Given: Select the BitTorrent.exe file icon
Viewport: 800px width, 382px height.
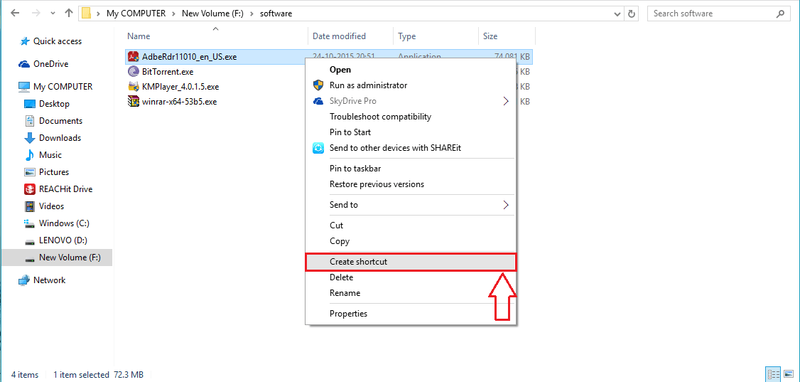Looking at the screenshot, I should click(x=134, y=71).
